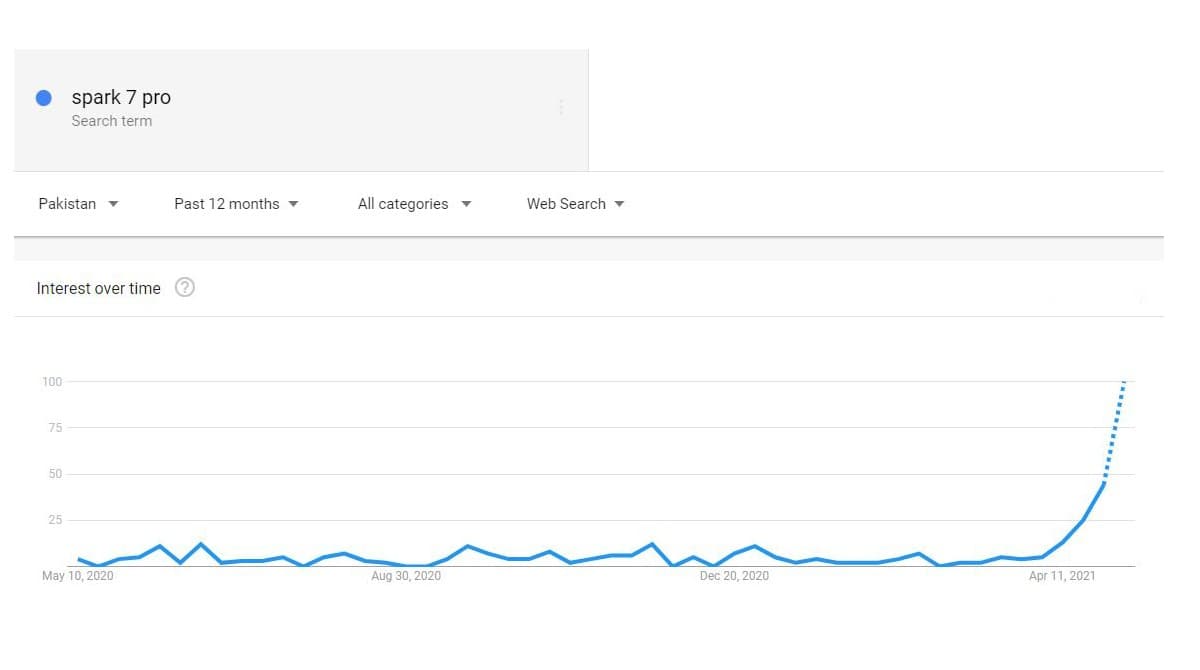
Task: Click the Interest over time help icon
Action: point(185,288)
